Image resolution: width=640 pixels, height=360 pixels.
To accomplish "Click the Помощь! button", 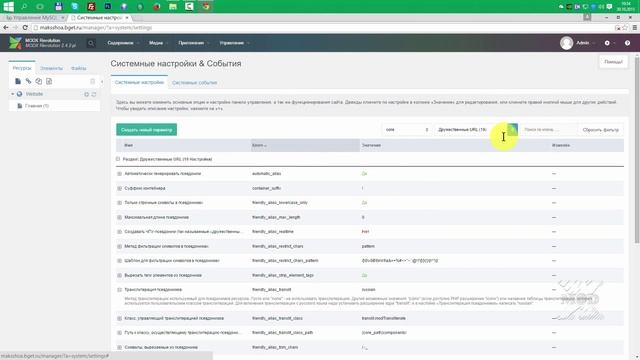I will (x=613, y=62).
